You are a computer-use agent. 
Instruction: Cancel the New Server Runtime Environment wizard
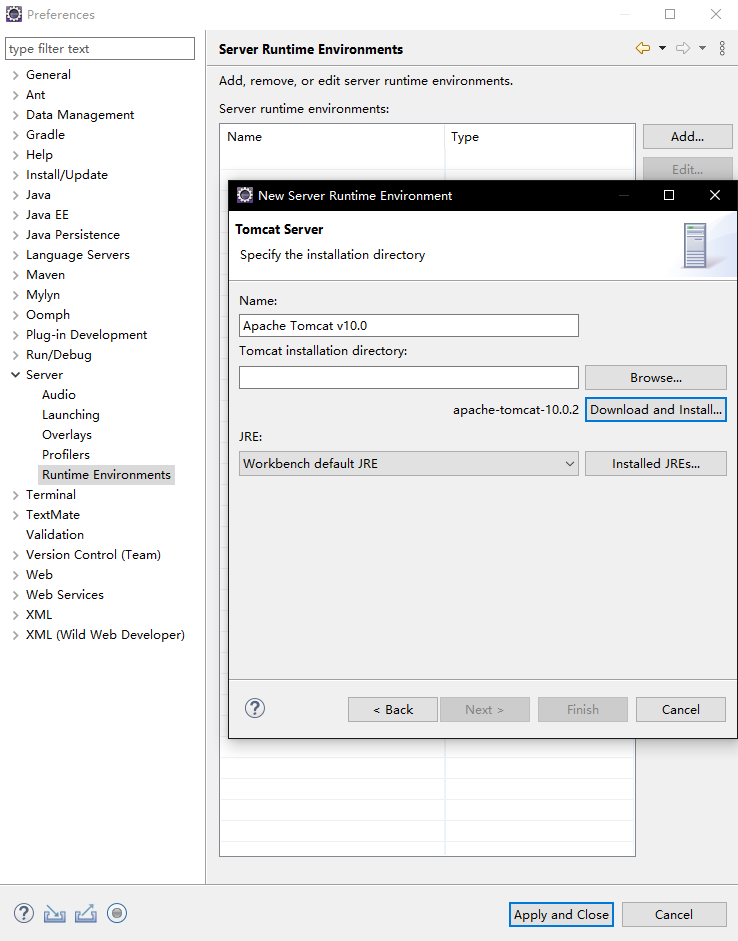681,709
